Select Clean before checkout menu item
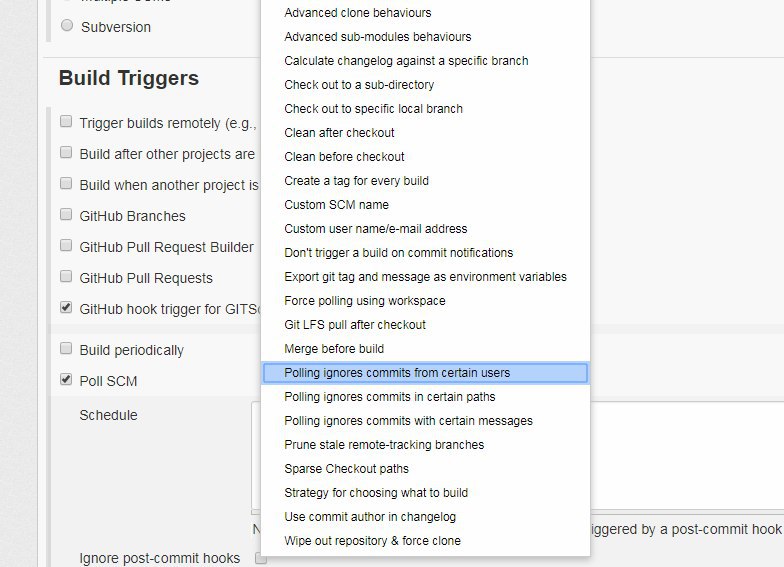The height and width of the screenshot is (567, 784). [x=344, y=157]
